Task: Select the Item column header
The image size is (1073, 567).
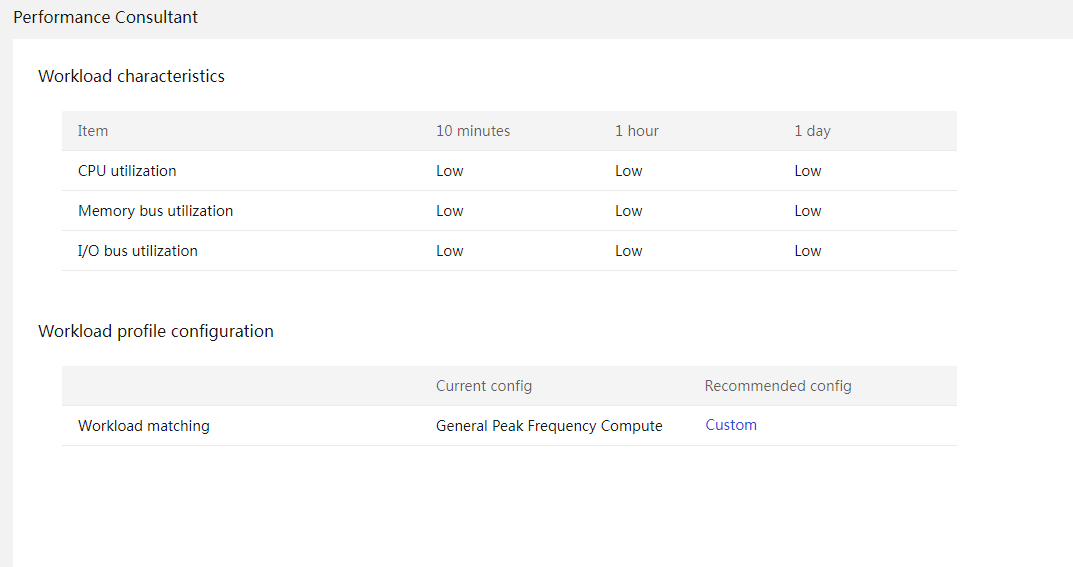Action: (92, 131)
